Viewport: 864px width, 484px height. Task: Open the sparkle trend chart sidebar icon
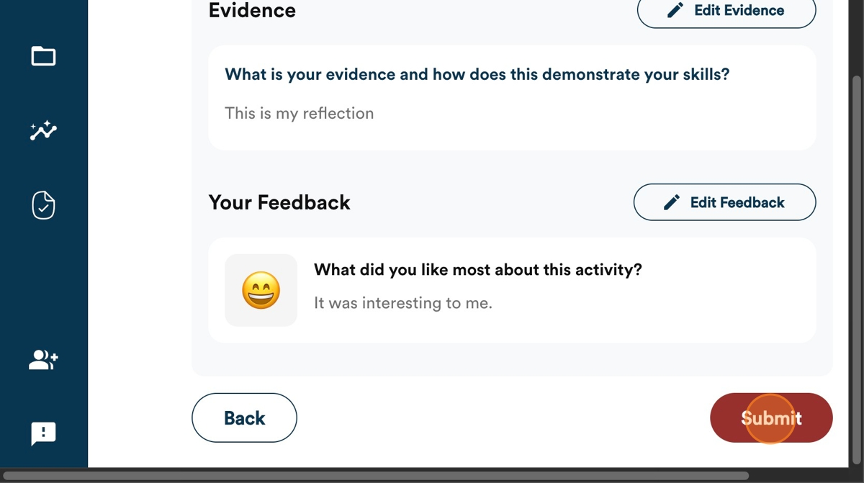click(x=44, y=131)
